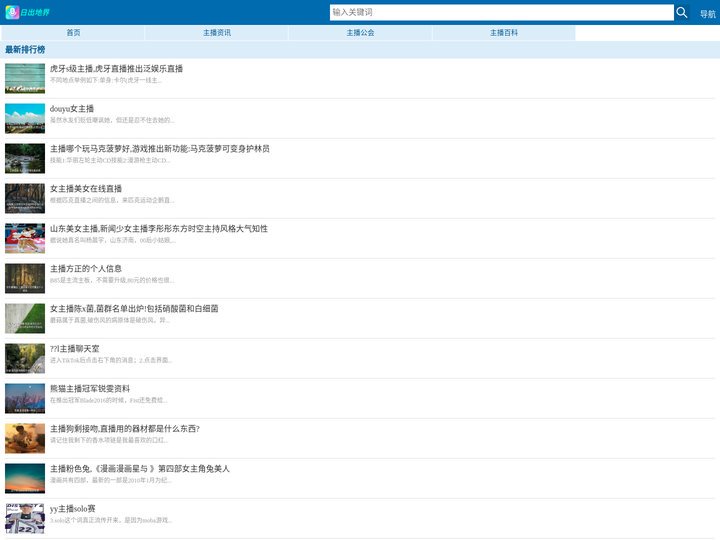Open article 女主播美女在线直播
The height and width of the screenshot is (540, 720).
(86, 189)
